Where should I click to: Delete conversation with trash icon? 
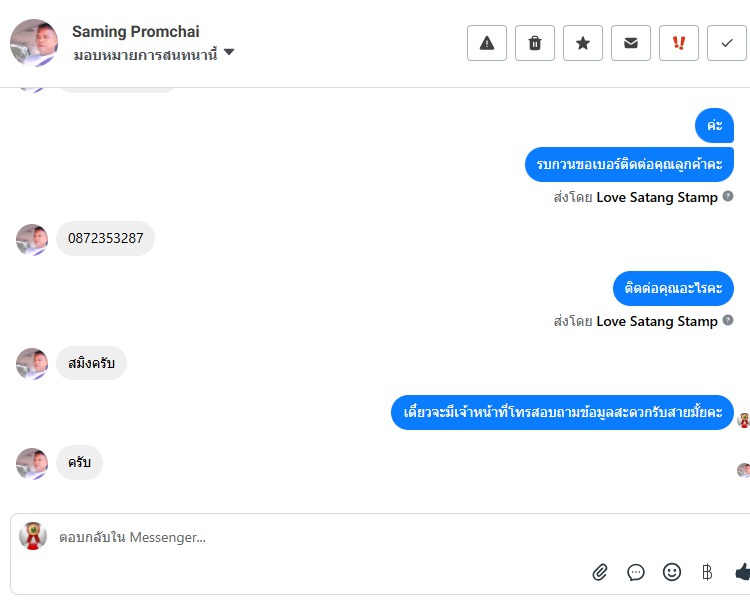pos(535,43)
